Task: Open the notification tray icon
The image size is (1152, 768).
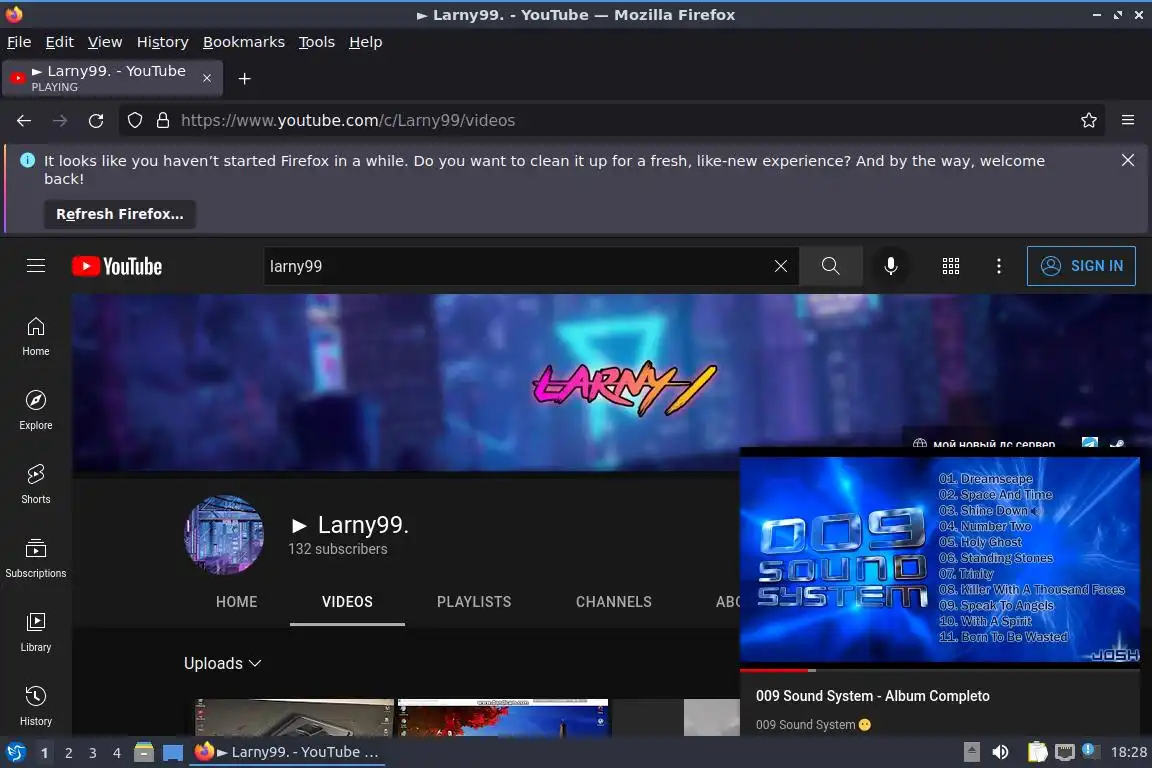Action: click(1091, 751)
